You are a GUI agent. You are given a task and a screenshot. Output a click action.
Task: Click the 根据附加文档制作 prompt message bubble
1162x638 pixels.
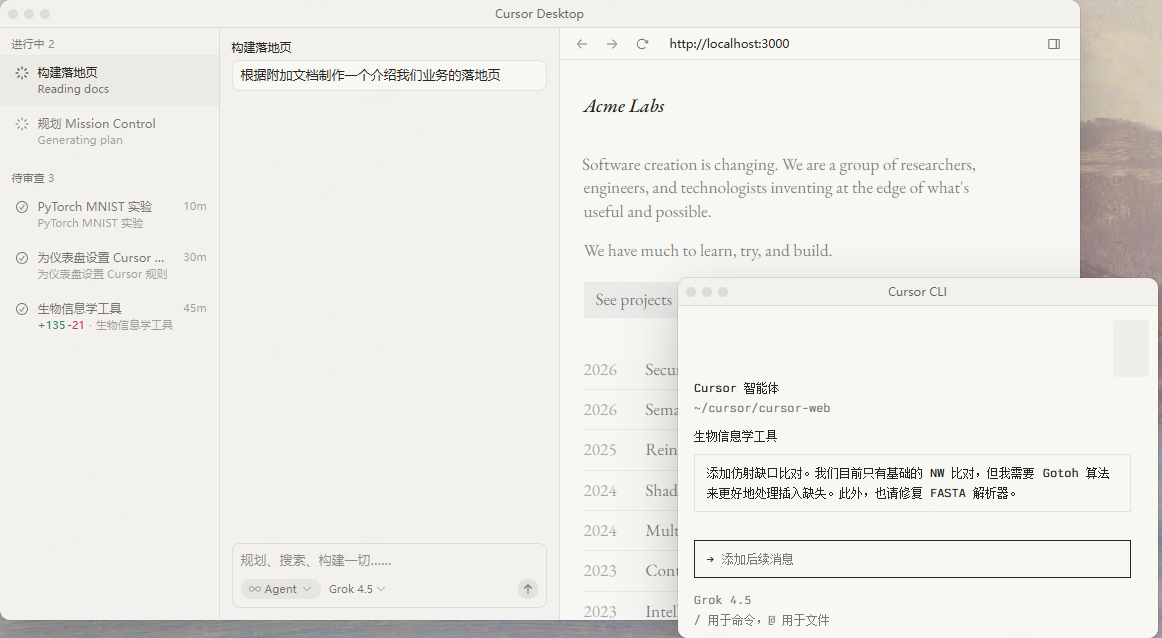click(389, 76)
